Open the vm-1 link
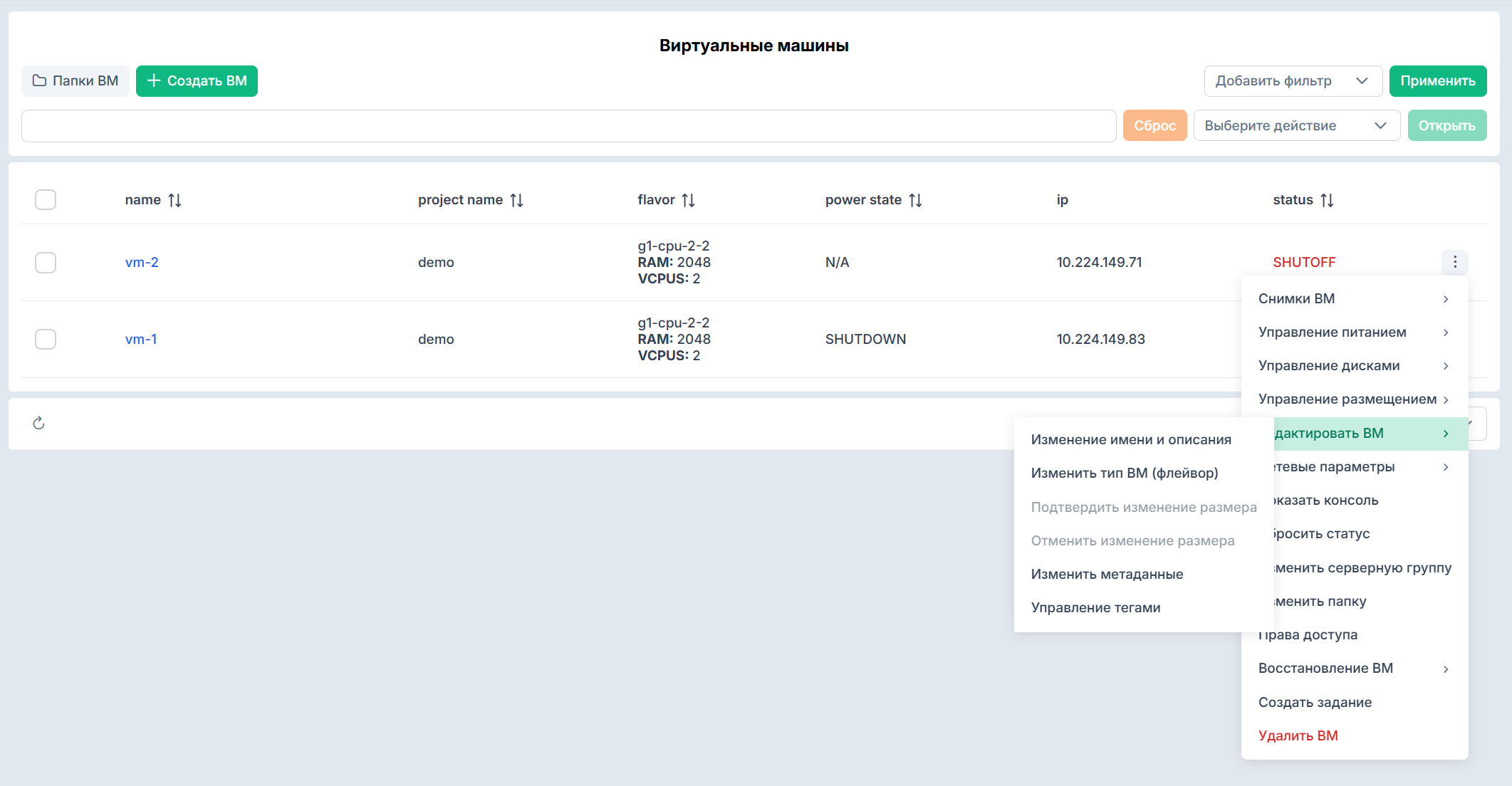1512x786 pixels. click(141, 339)
